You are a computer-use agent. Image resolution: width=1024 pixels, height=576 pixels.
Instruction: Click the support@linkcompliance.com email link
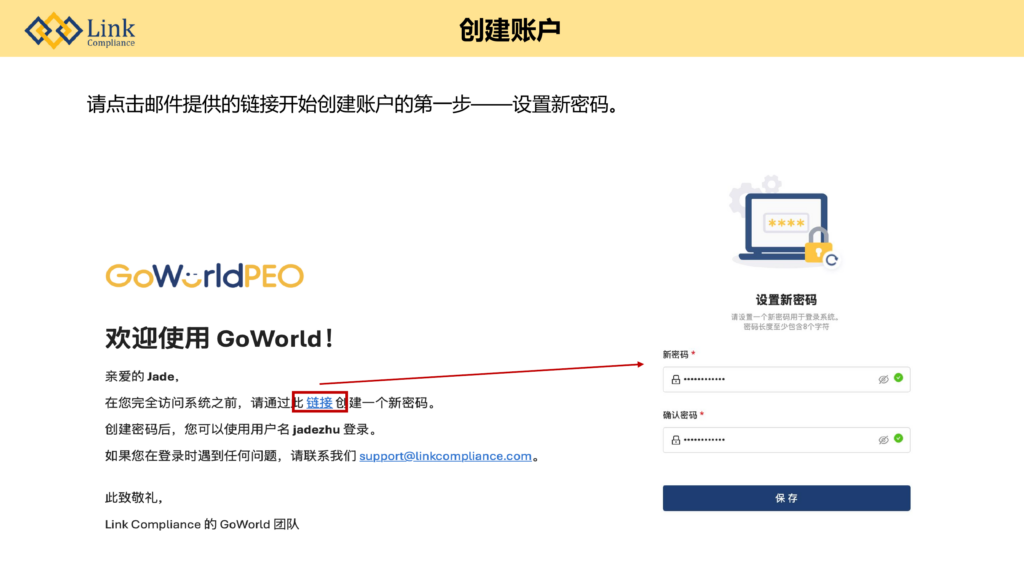pos(445,456)
